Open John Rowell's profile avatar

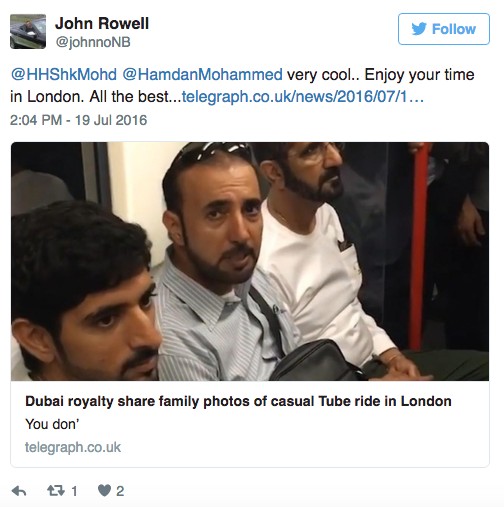tap(28, 32)
